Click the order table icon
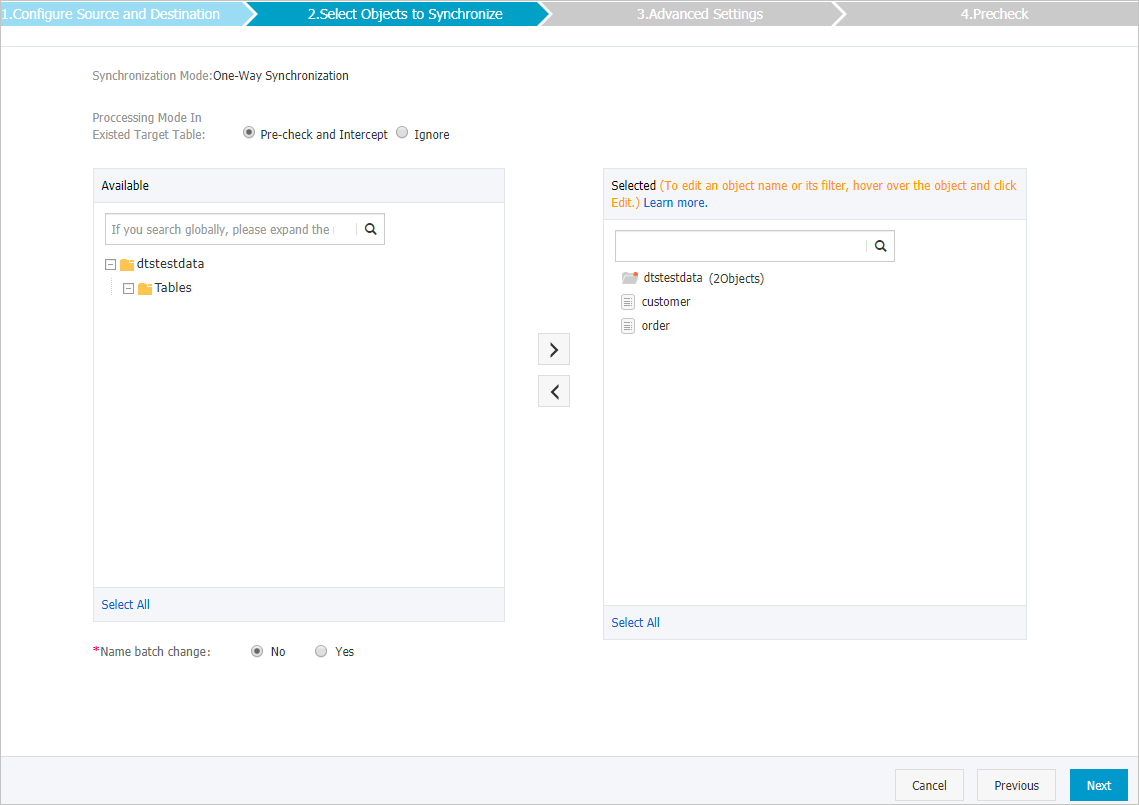This screenshot has width=1139, height=805. [x=628, y=325]
